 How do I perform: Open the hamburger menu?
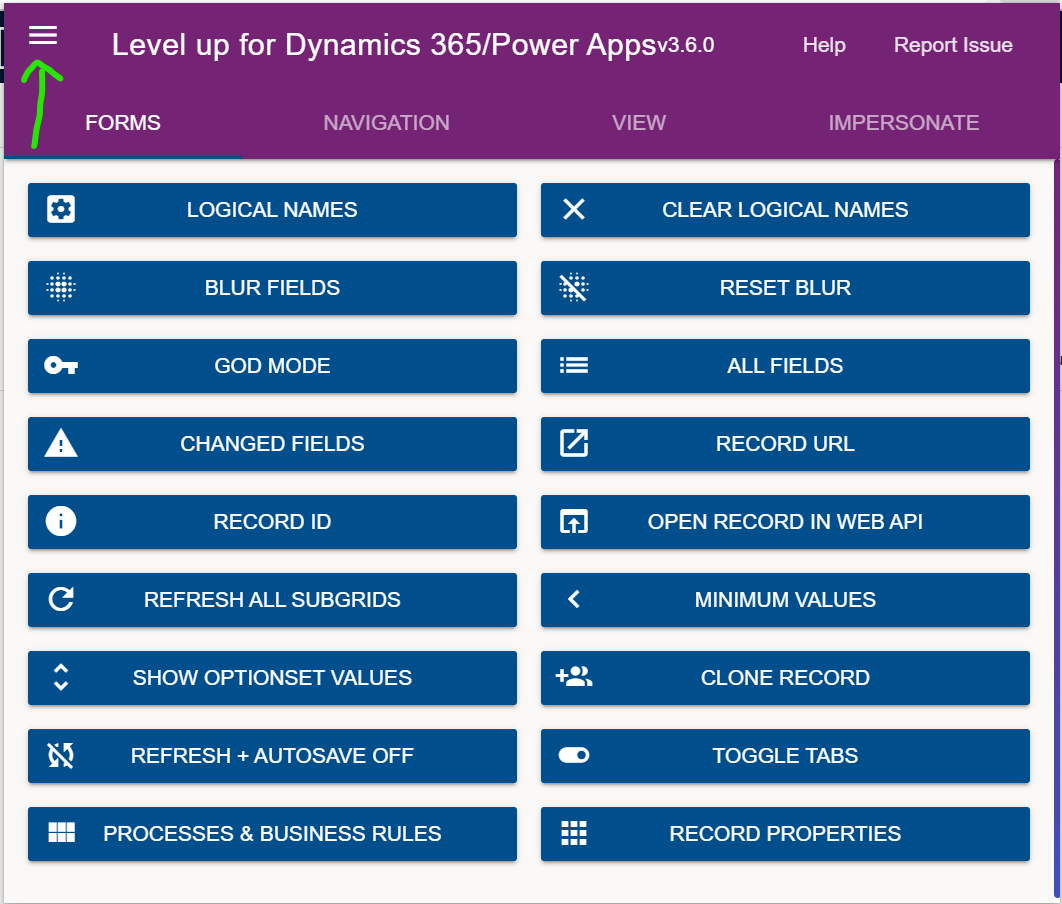click(x=42, y=35)
